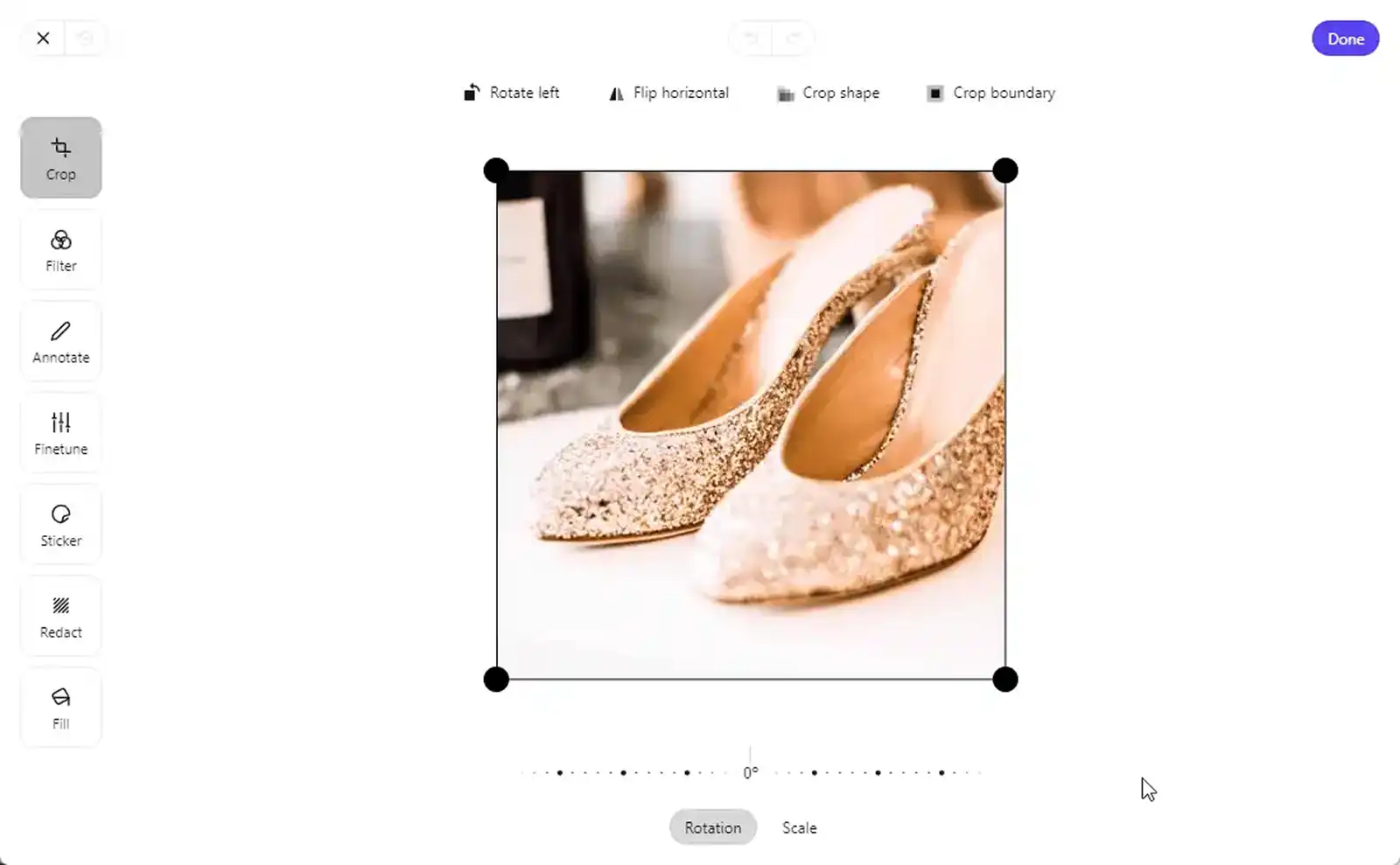The height and width of the screenshot is (865, 1400).
Task: Toggle the crop boundary option
Action: coord(990,93)
